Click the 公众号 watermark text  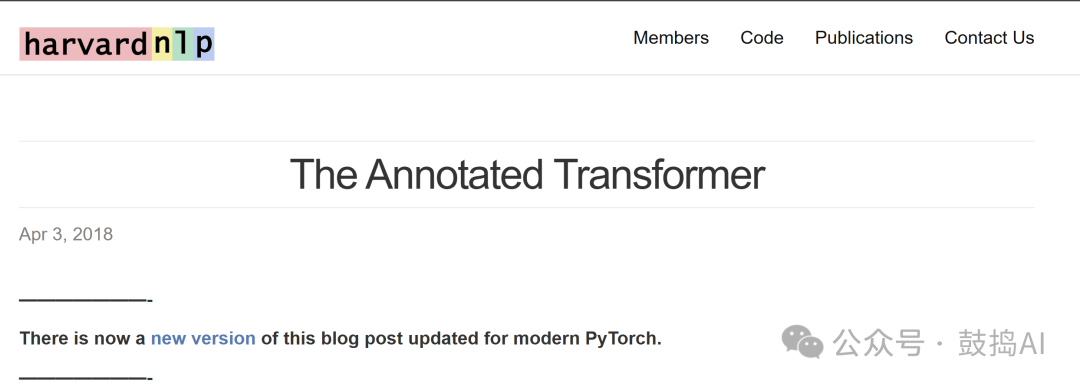click(878, 343)
